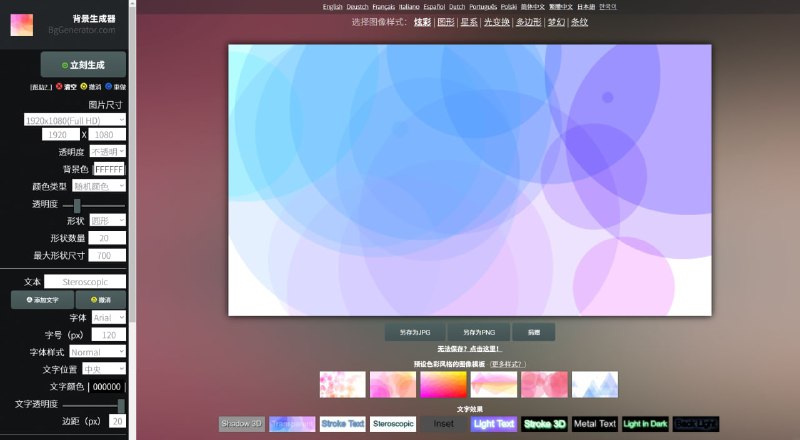This screenshot has height=440, width=800.
Task: Adjust the 透明度 opacity slider
Action: (x=77, y=204)
